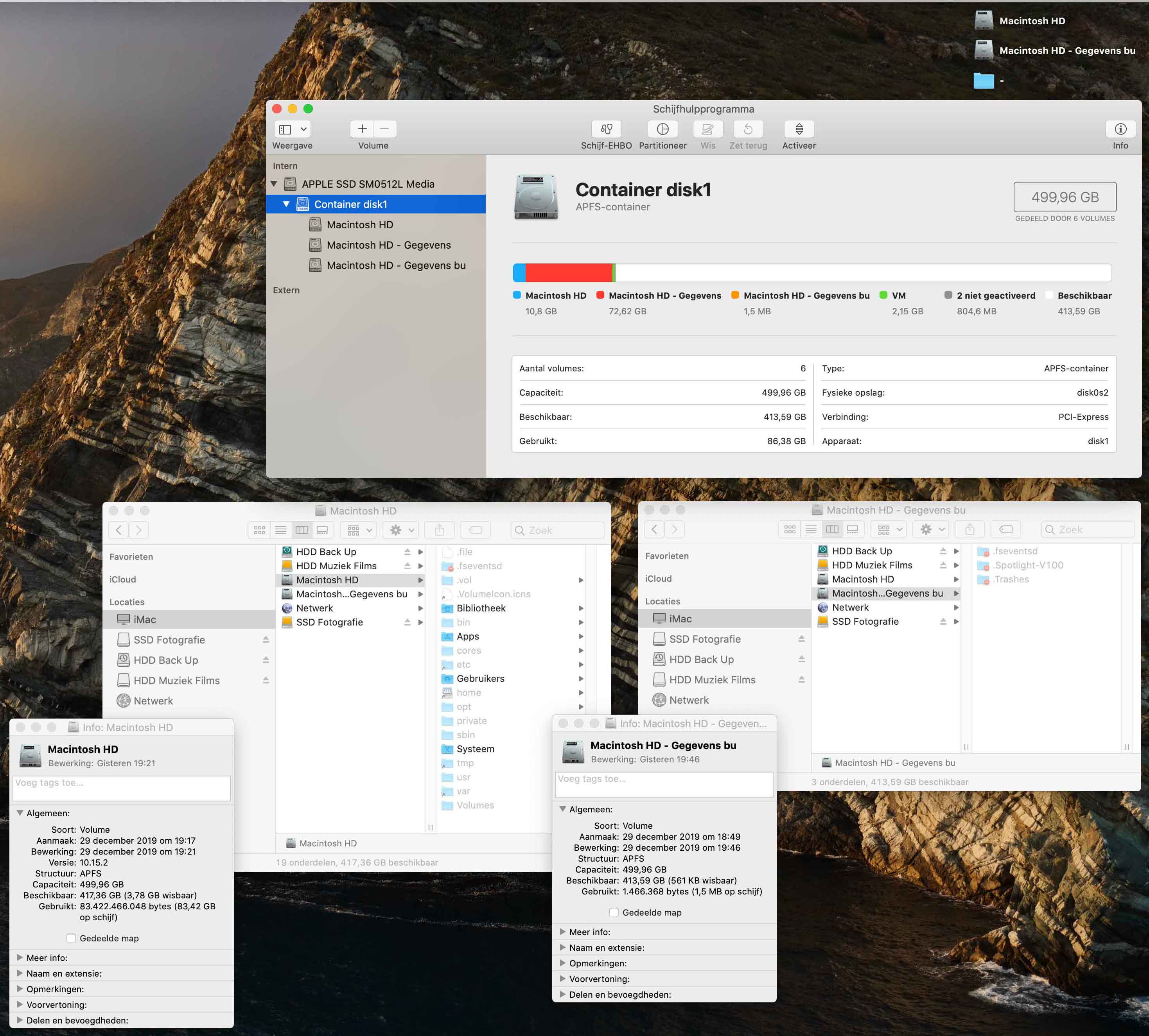Viewport: 1149px width, 1036px height.
Task: Select the blue folder on the desktop
Action: click(983, 80)
